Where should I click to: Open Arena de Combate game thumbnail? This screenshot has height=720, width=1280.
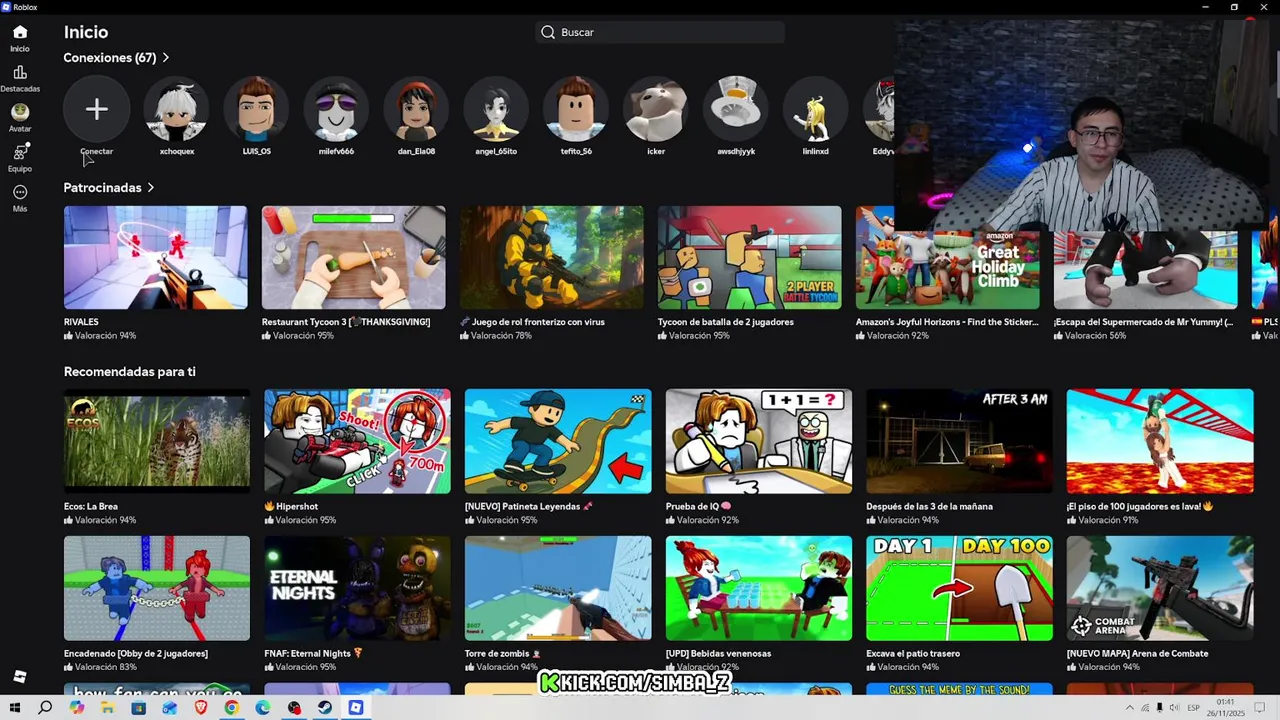coord(1160,588)
